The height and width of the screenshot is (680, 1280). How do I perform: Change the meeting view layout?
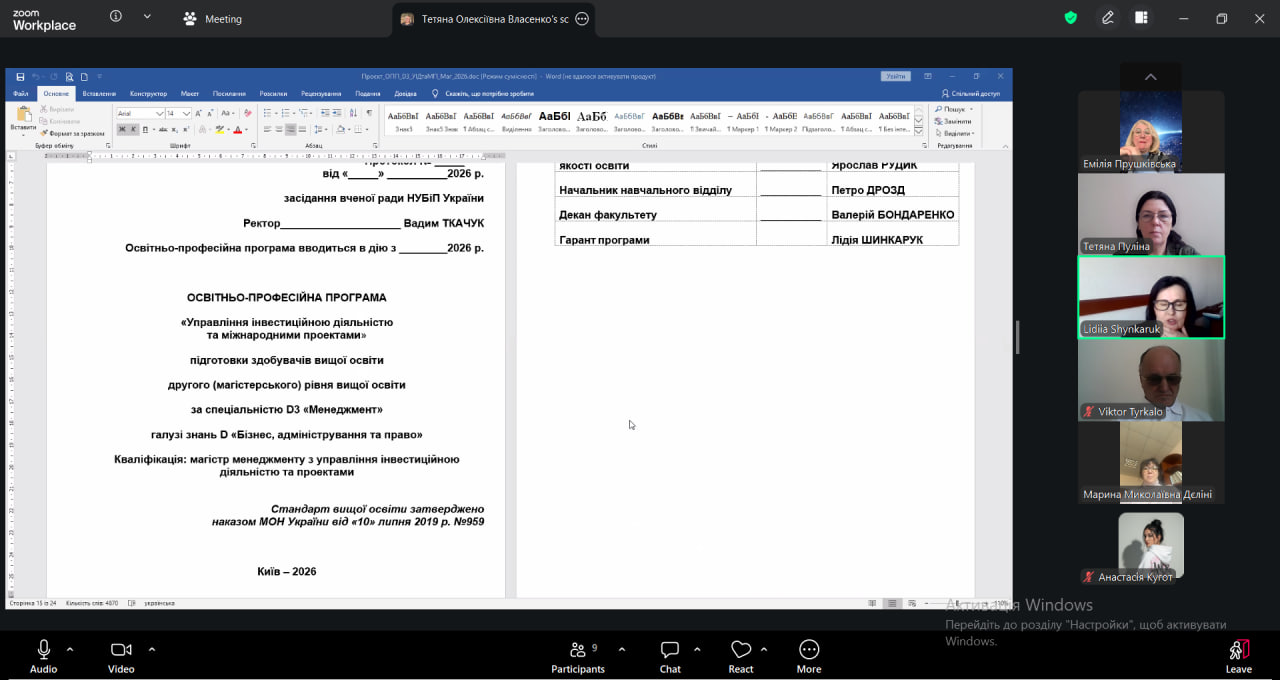coord(1141,18)
